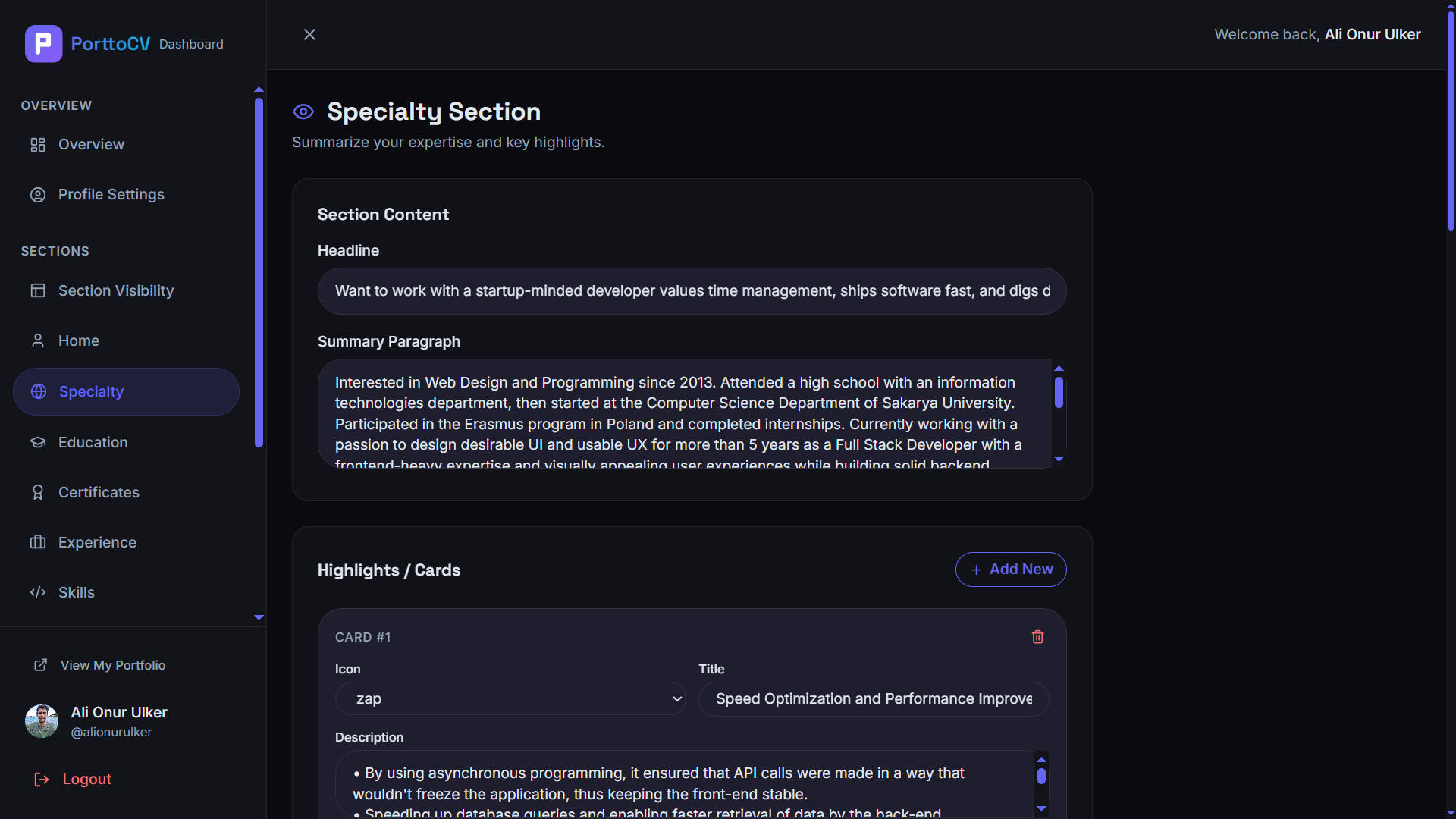
Task: Click the red Logout arrow icon
Action: tap(42, 779)
